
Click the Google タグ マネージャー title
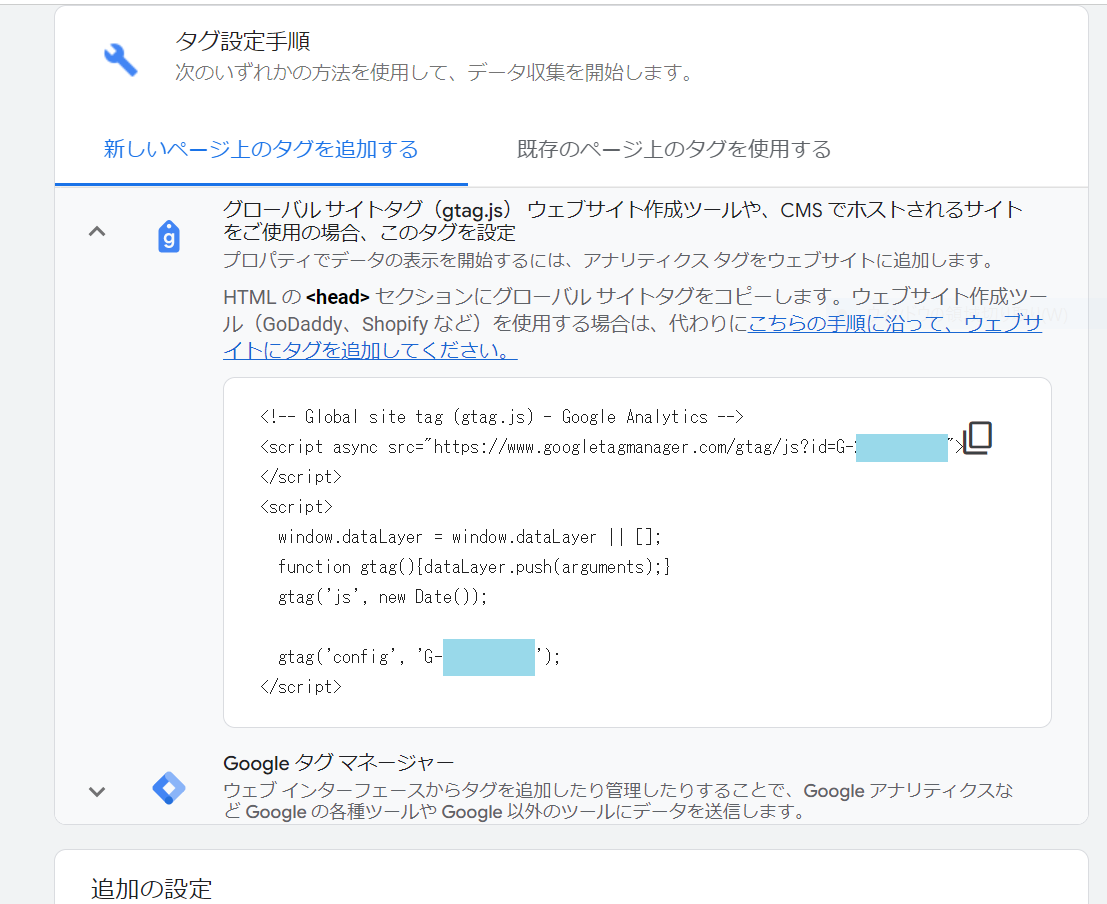(338, 763)
